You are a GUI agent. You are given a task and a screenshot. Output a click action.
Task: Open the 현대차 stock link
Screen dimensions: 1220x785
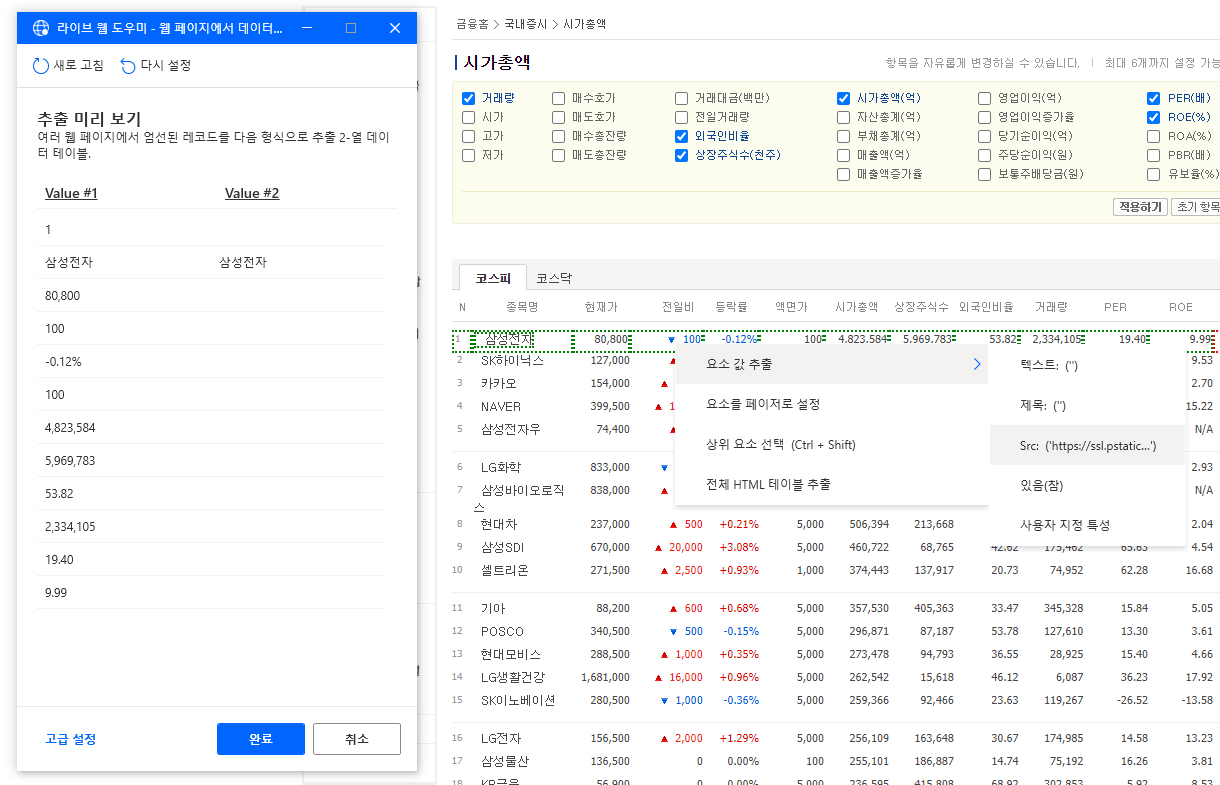click(499, 524)
